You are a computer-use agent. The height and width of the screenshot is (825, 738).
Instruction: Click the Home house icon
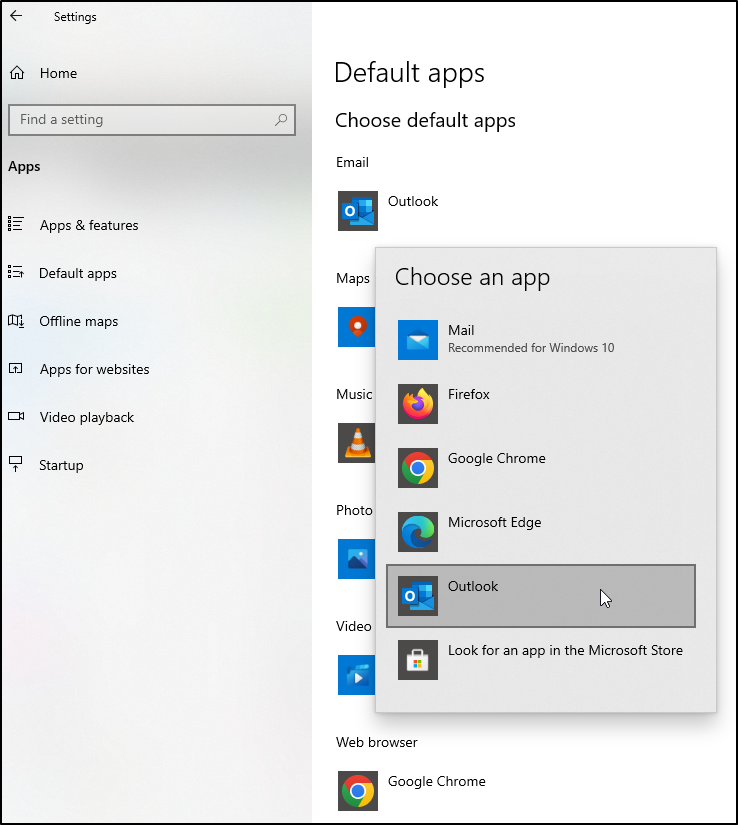[17, 73]
